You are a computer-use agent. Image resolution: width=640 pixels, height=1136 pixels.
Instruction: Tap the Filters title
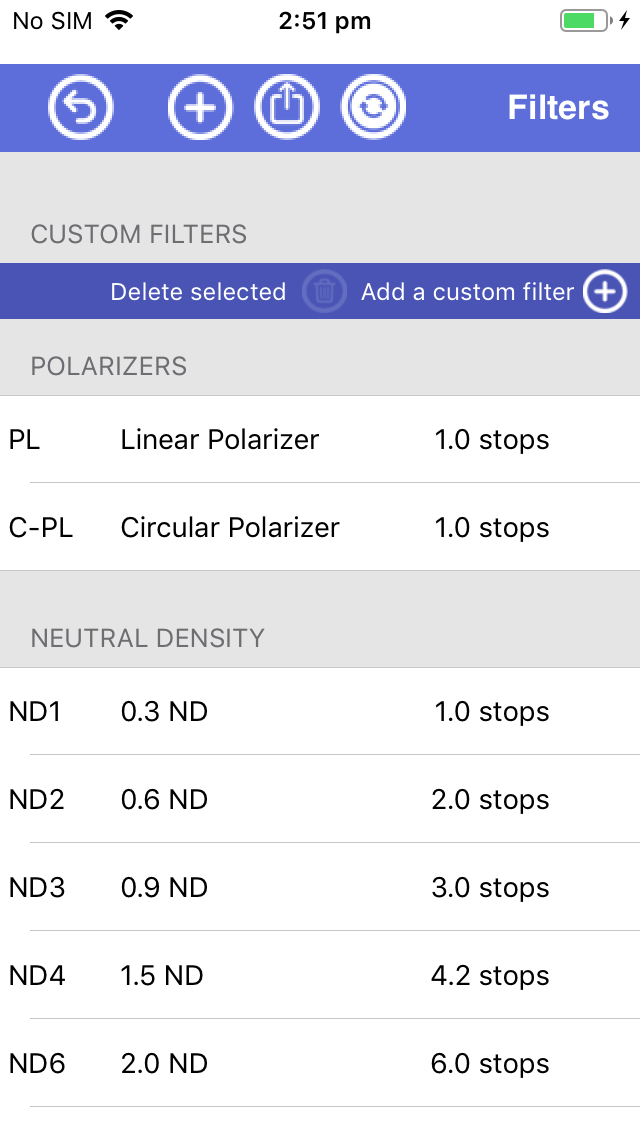[x=557, y=107]
